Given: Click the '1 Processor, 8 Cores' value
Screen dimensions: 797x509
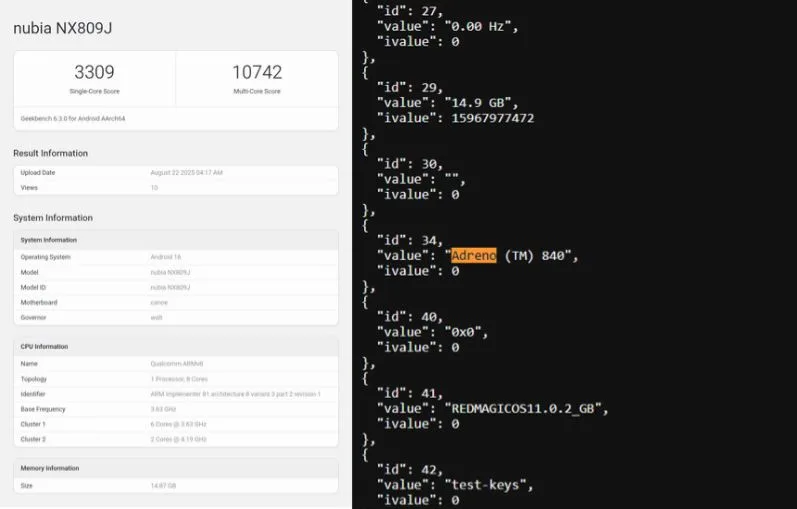Looking at the screenshot, I should tap(179, 379).
